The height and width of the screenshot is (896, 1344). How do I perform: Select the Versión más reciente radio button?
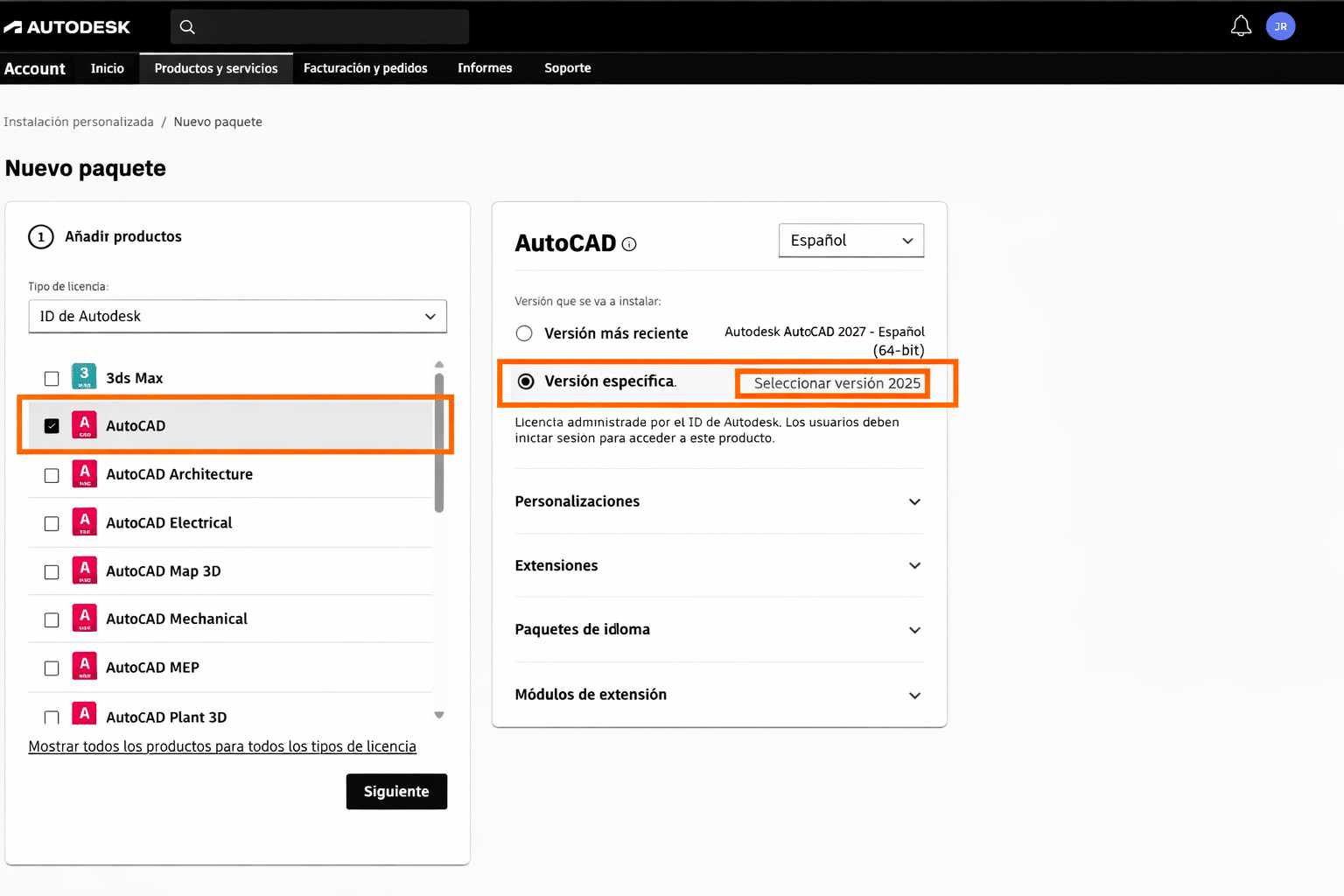(523, 332)
